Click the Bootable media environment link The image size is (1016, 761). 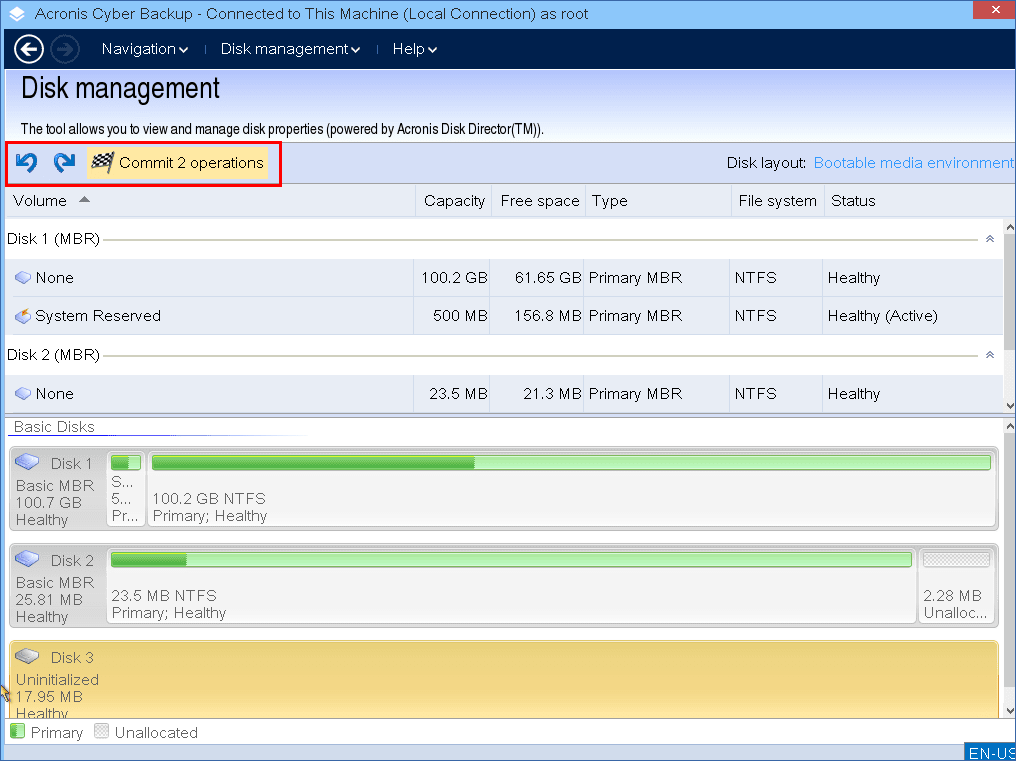911,162
